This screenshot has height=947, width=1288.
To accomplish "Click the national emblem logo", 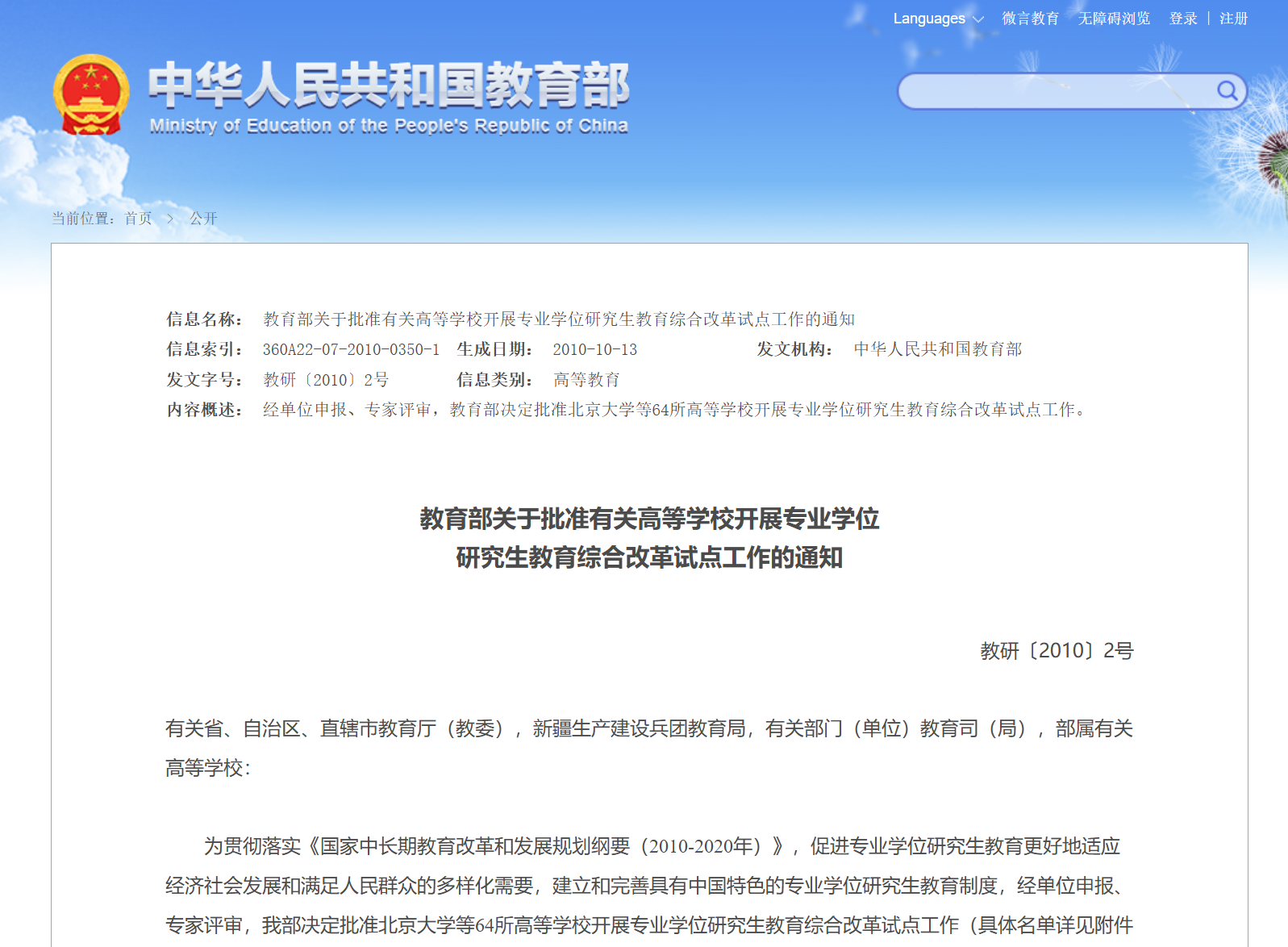I will click(91, 95).
